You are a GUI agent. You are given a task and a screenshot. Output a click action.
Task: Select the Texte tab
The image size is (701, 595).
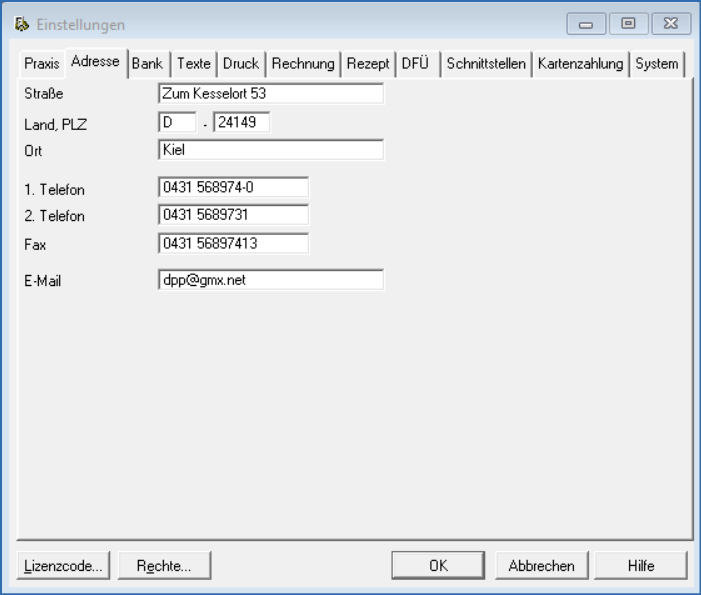click(194, 64)
